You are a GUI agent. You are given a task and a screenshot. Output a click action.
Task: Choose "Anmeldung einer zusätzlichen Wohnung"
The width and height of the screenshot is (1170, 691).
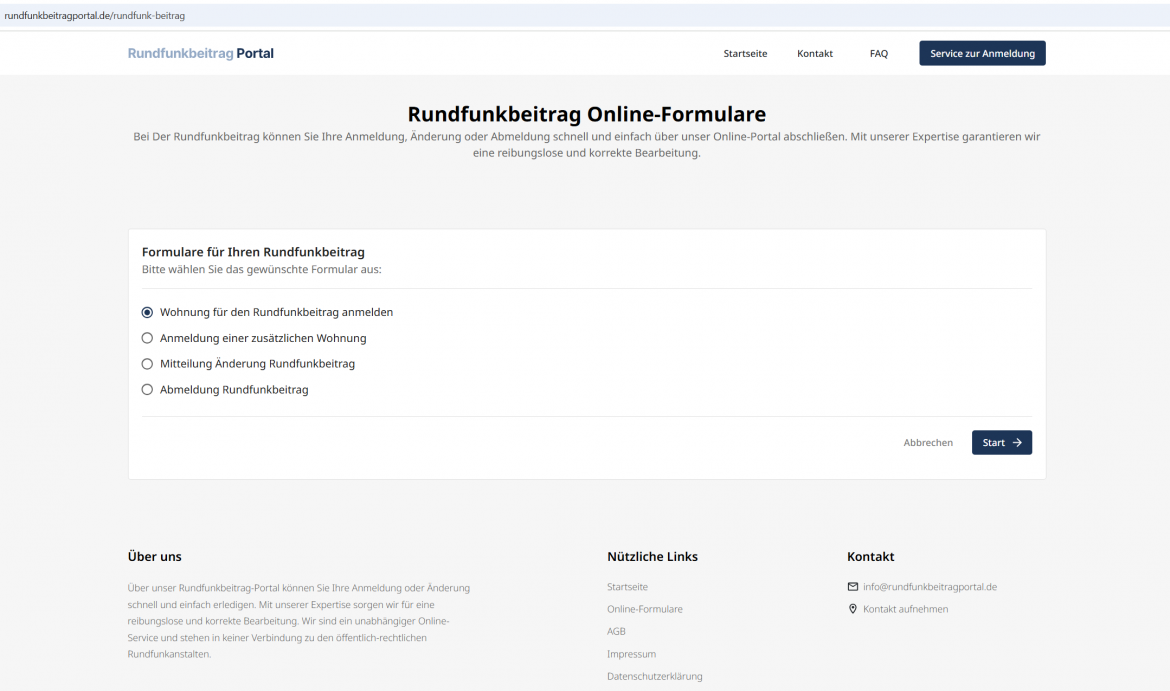point(147,337)
